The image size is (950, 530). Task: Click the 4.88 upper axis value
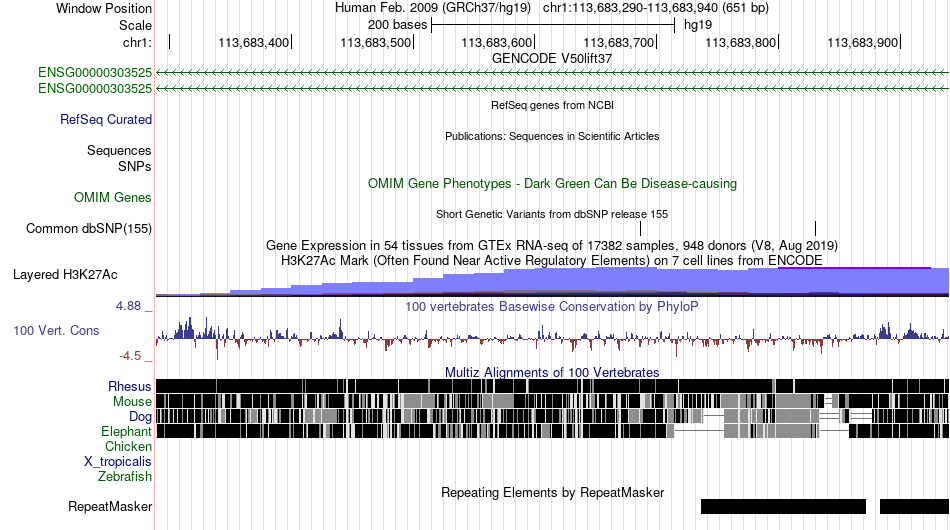point(128,306)
